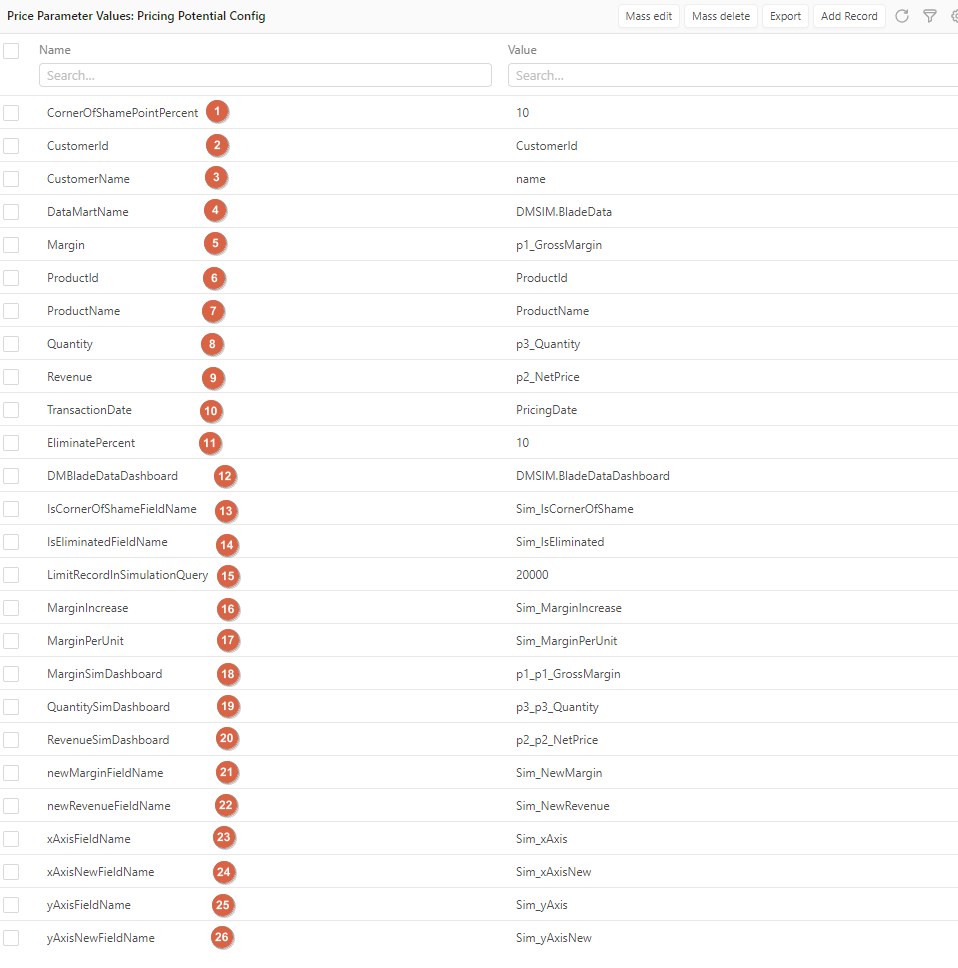Focus the Name column search field

point(265,75)
